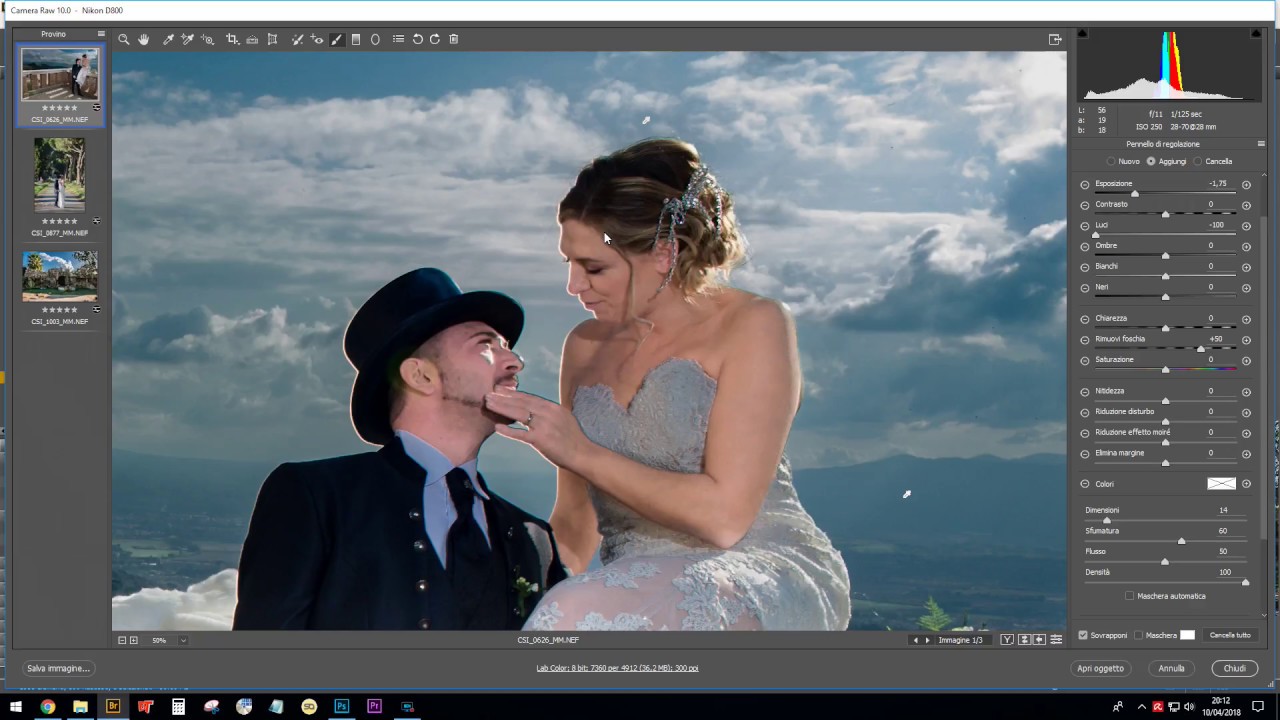The image size is (1280, 720).
Task: Zoom out with the minus button
Action: [122, 640]
